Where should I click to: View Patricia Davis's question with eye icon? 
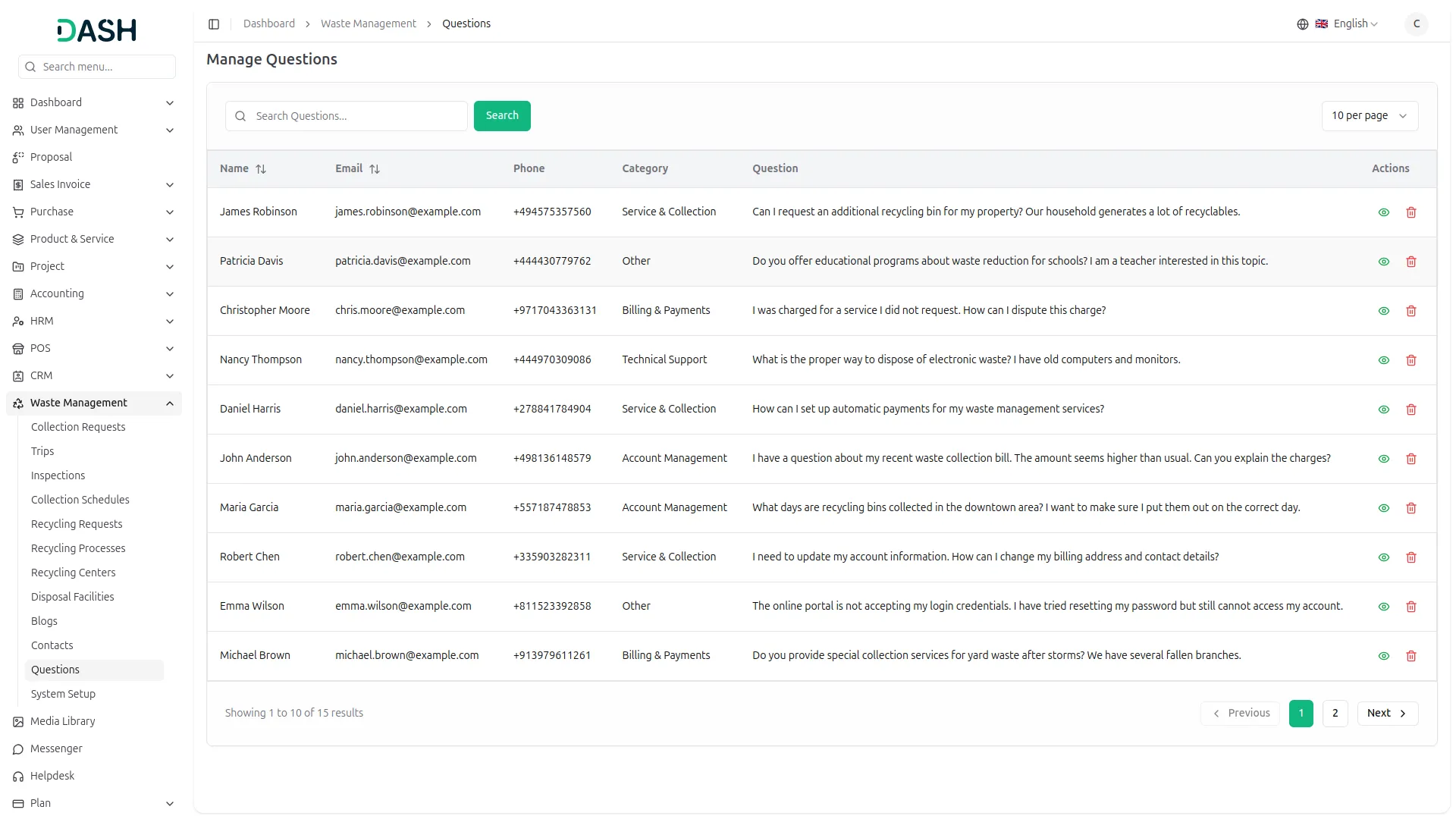pos(1383,262)
